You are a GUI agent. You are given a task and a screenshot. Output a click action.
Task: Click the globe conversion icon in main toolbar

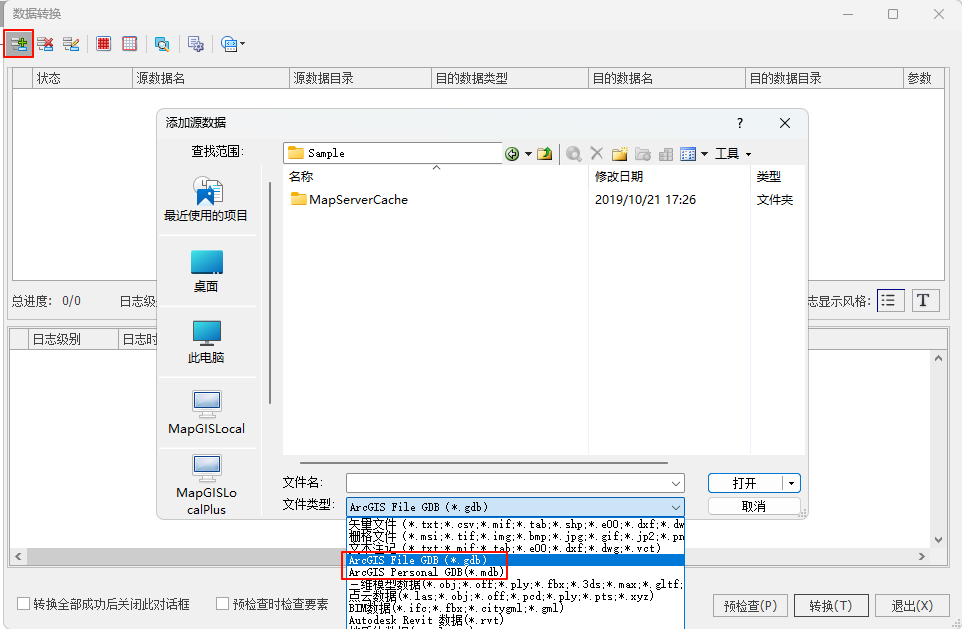229,44
